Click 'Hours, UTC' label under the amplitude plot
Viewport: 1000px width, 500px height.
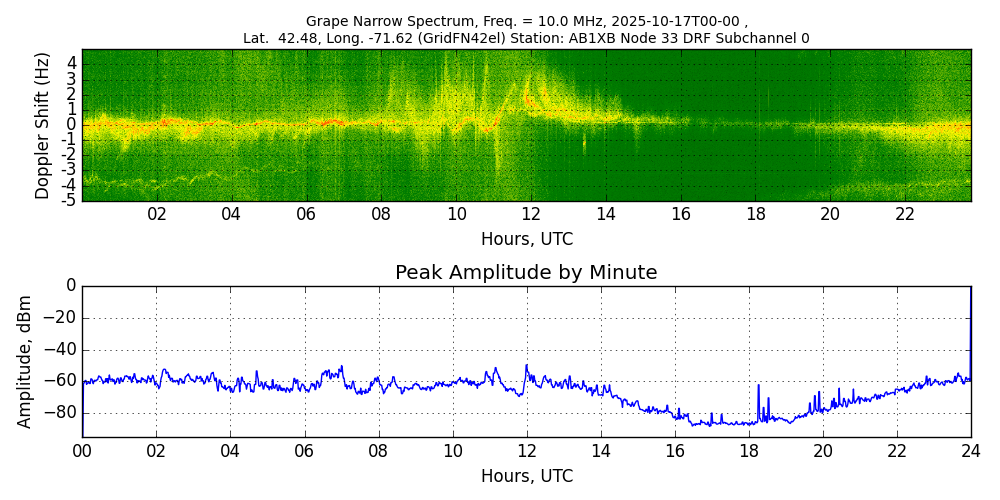[526, 477]
